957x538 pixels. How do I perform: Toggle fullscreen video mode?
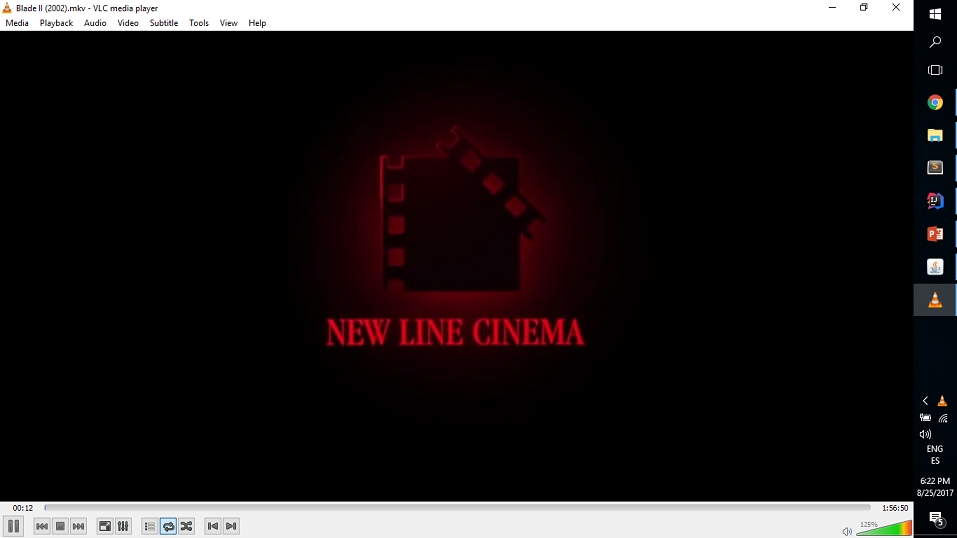(x=105, y=526)
